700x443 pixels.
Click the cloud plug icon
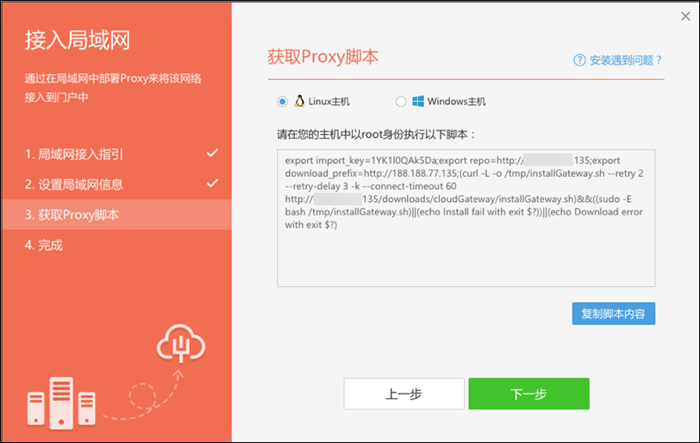coord(181,343)
